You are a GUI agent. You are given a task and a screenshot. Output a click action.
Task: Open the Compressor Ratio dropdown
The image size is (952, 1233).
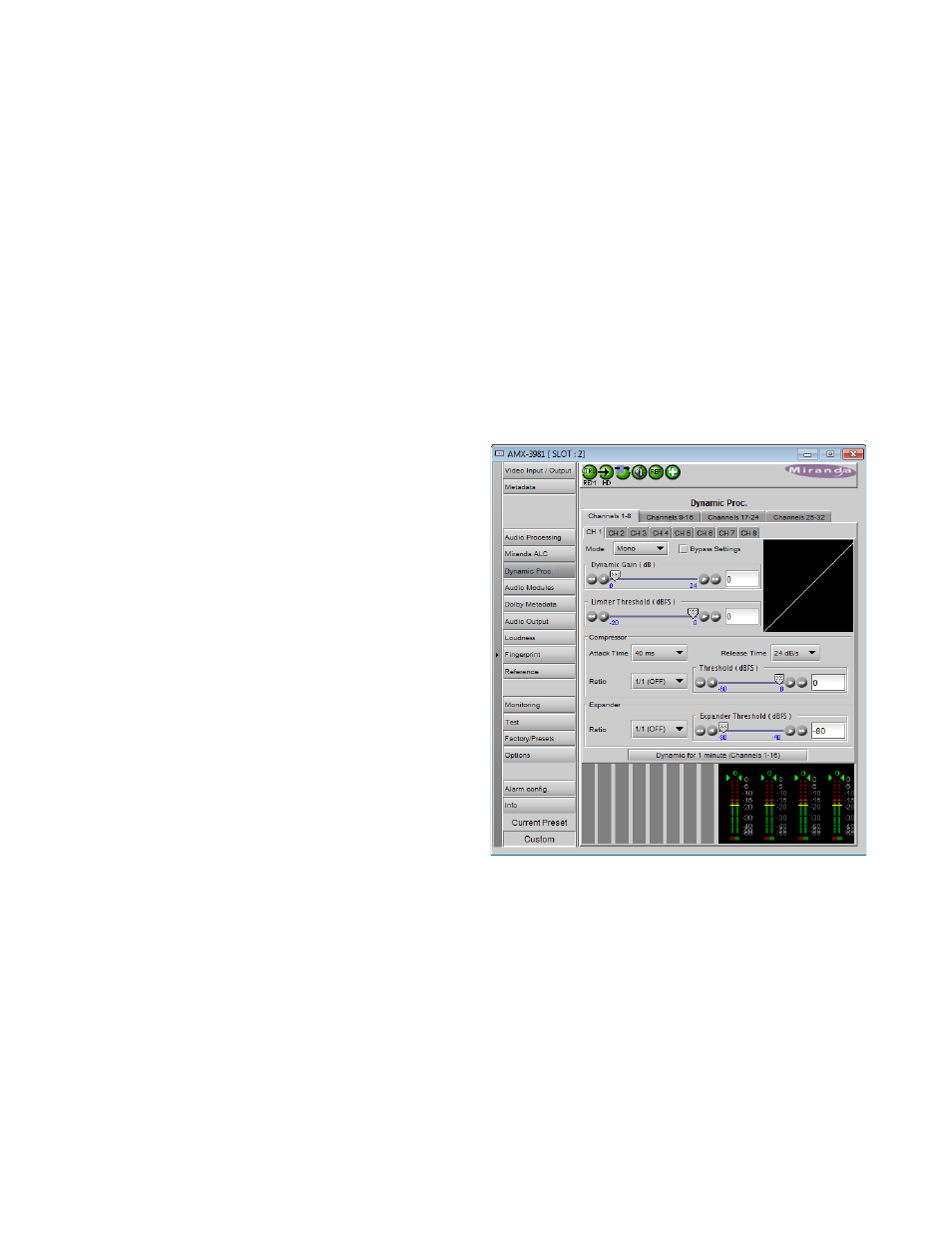click(660, 682)
